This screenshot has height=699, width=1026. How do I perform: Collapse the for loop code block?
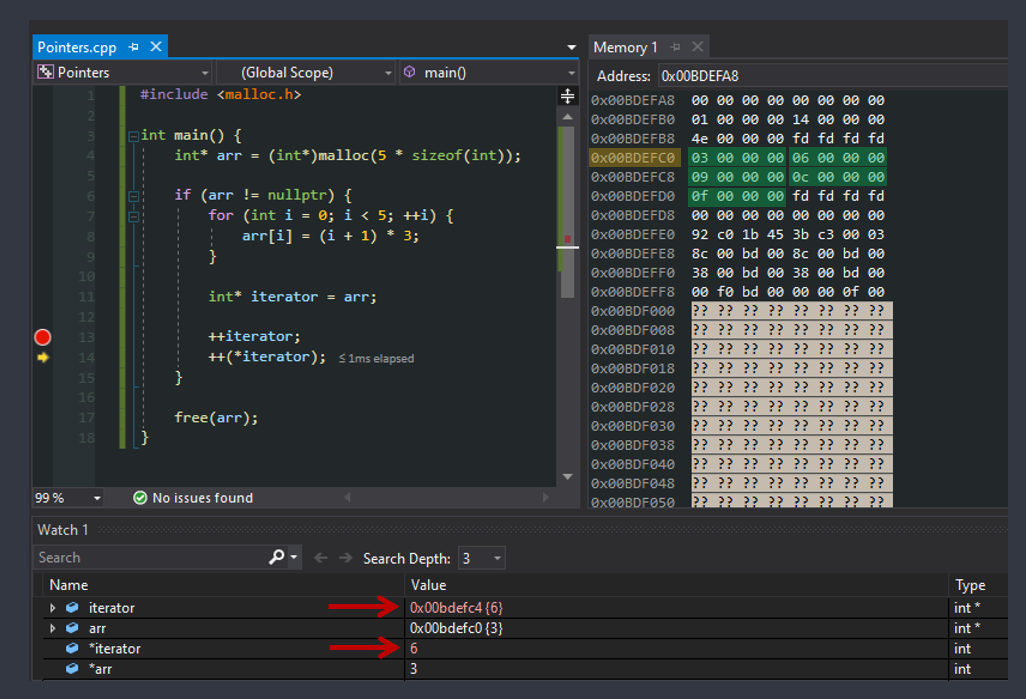point(133,216)
